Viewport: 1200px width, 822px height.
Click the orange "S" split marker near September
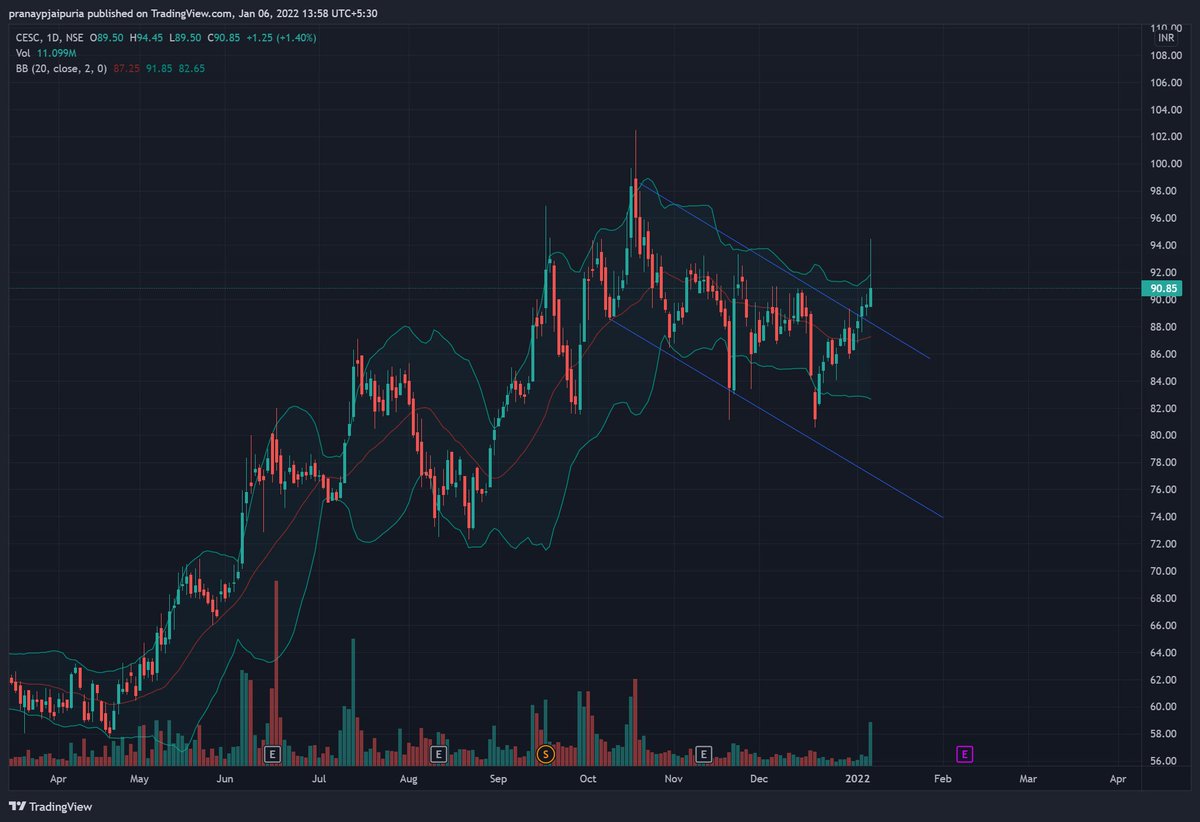(x=545, y=755)
